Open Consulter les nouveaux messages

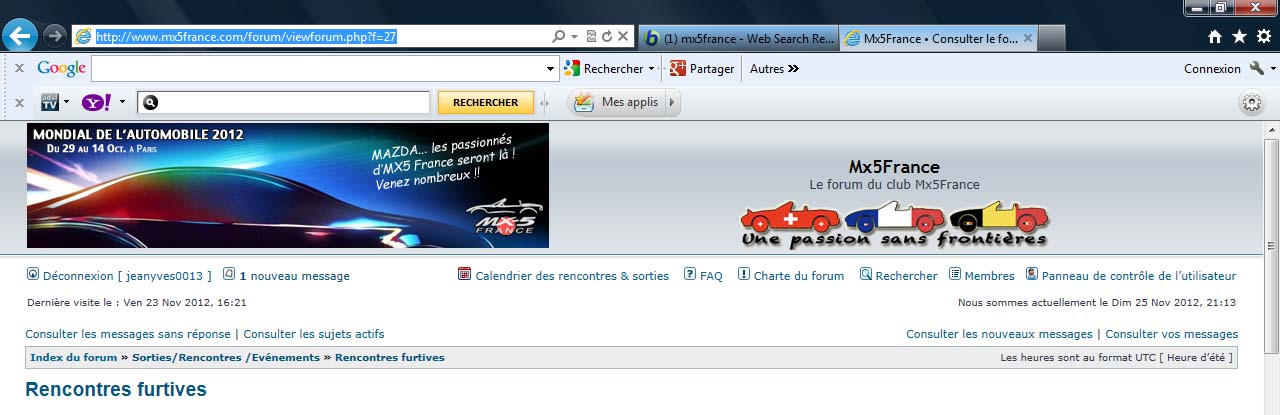point(999,334)
